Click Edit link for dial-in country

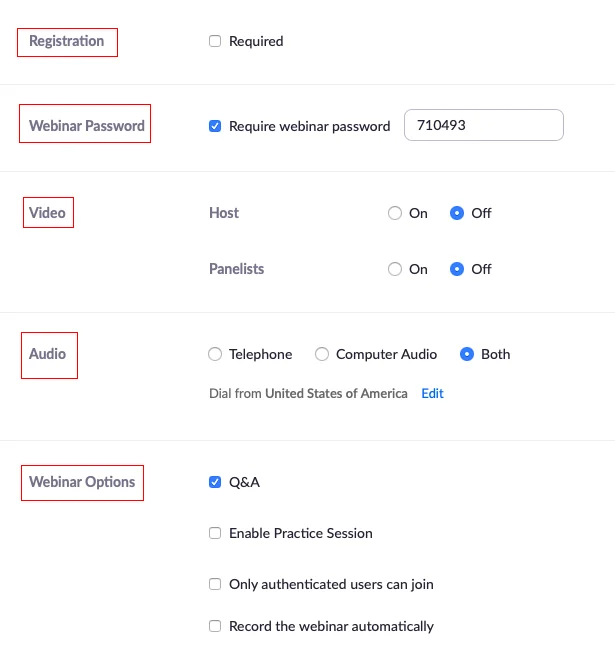click(x=432, y=394)
